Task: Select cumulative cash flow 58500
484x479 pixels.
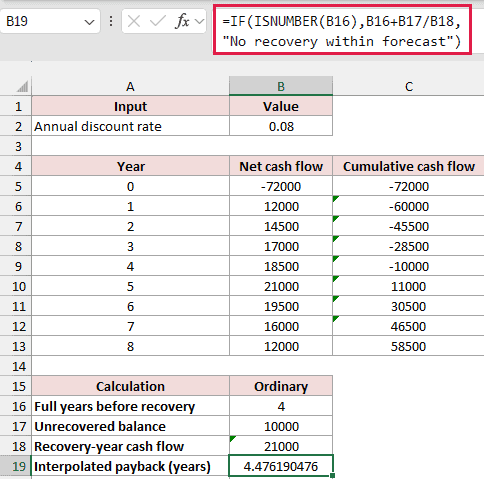Action: pos(408,346)
